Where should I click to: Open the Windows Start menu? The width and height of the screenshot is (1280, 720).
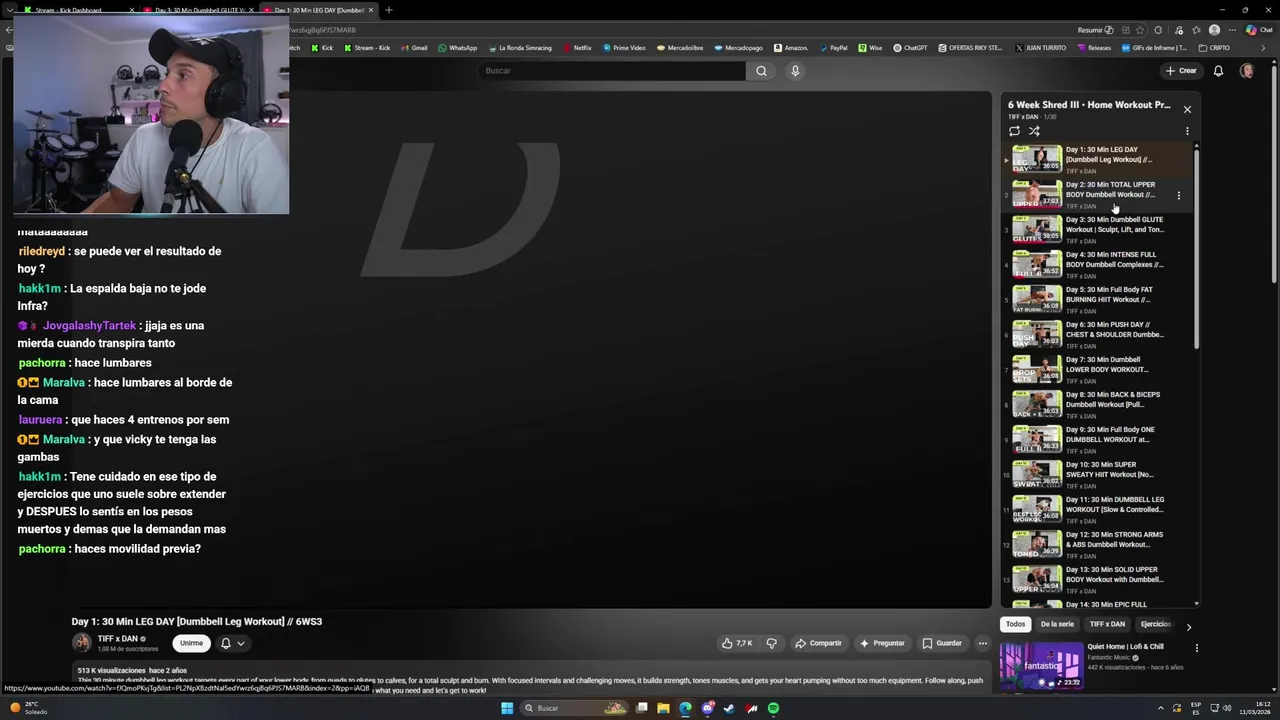point(507,708)
